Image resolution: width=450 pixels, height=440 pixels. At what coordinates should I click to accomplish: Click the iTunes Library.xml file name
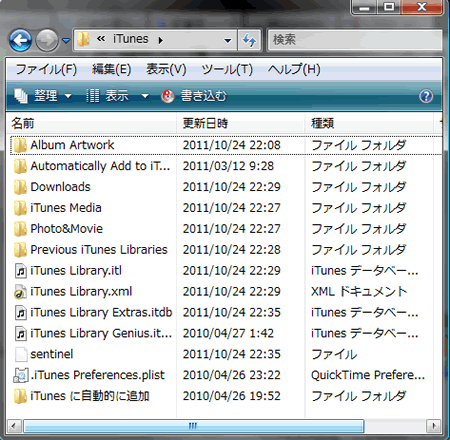[x=81, y=292]
